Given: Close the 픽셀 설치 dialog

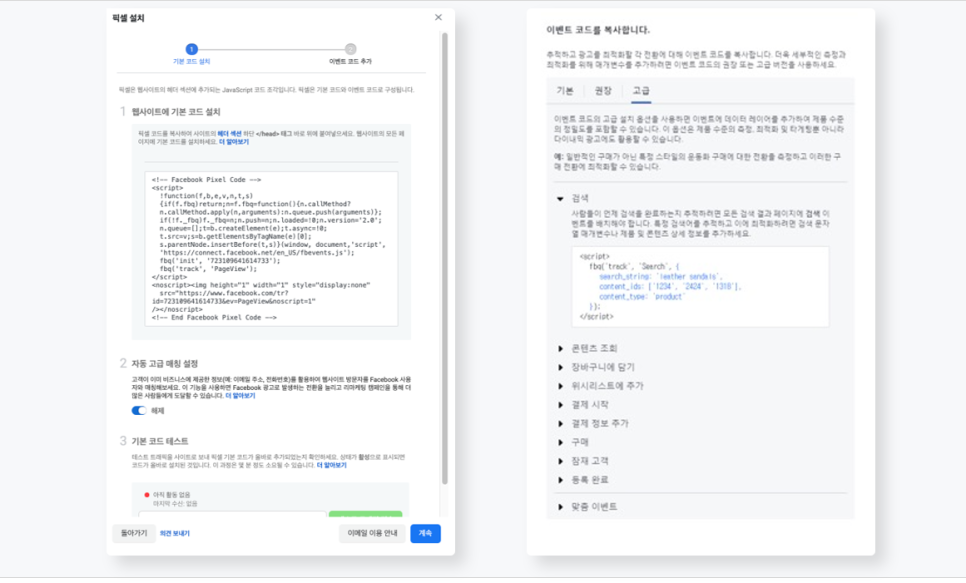Looking at the screenshot, I should click(x=438, y=17).
